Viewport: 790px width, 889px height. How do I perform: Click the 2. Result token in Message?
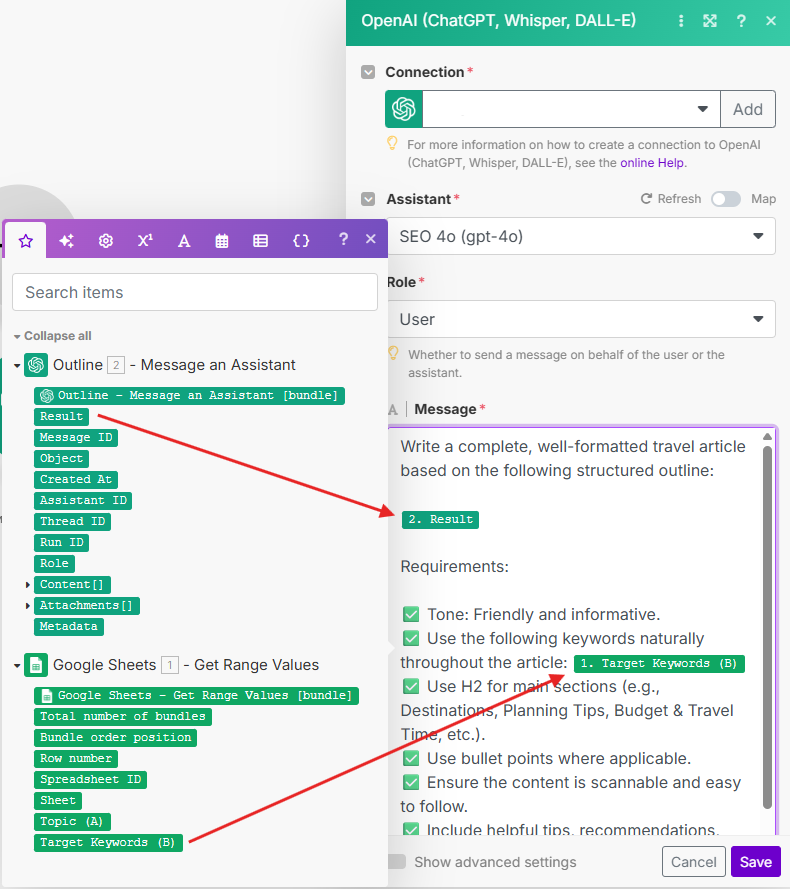[440, 519]
